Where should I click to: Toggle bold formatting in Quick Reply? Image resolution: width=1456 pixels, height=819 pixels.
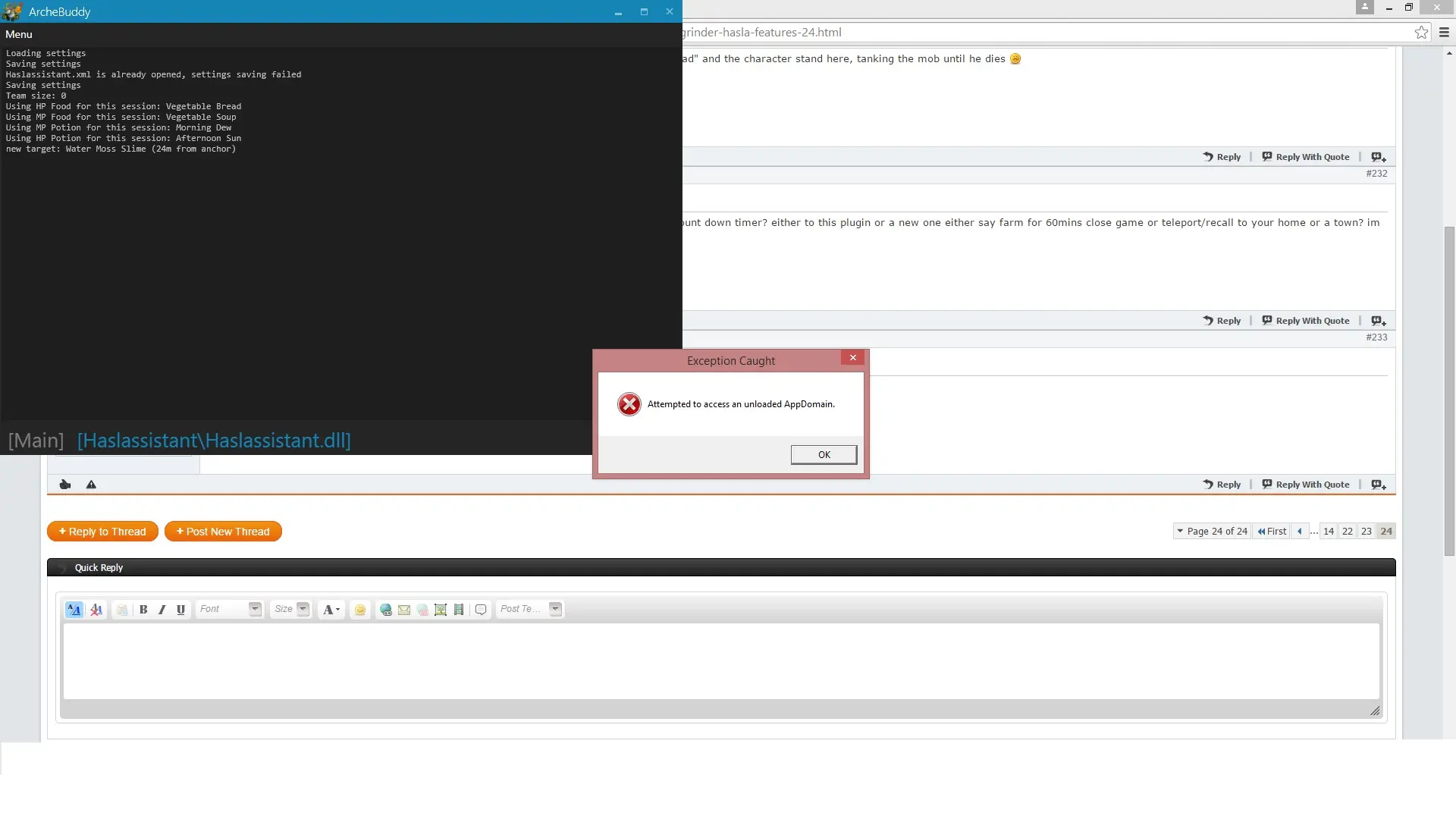143,610
